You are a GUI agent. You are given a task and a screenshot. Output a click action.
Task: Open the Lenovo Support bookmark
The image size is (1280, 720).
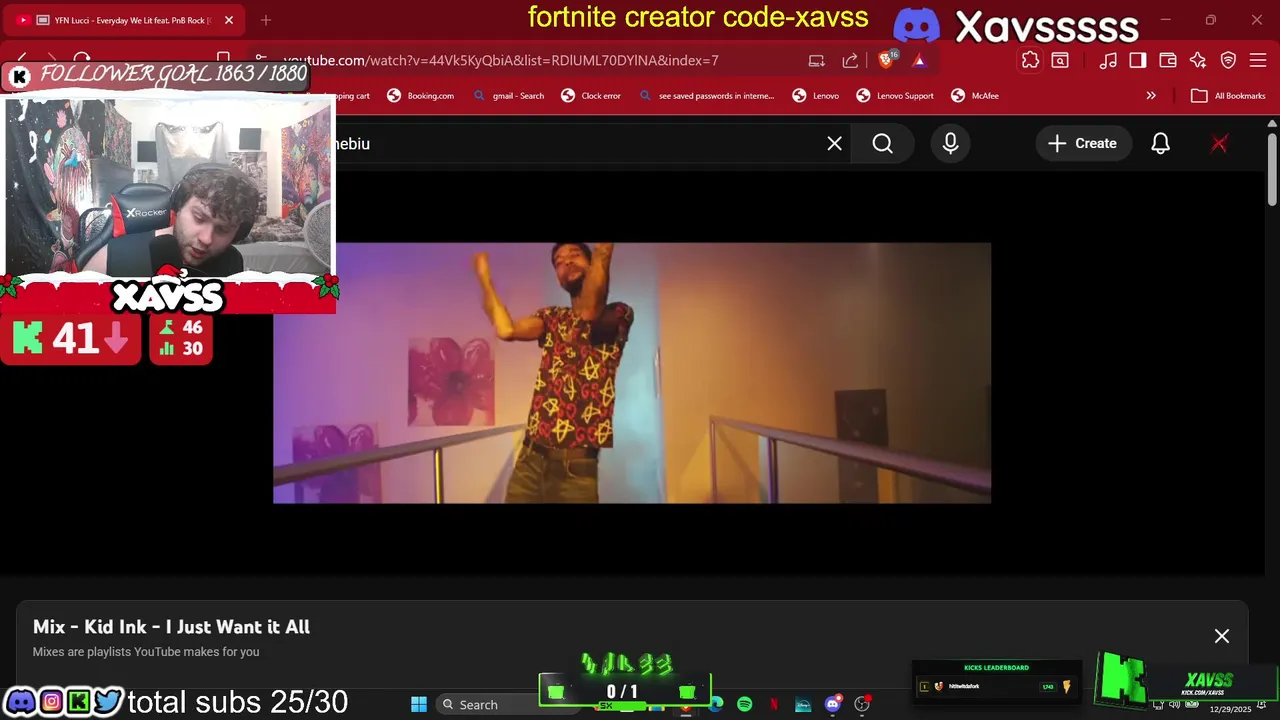[895, 96]
